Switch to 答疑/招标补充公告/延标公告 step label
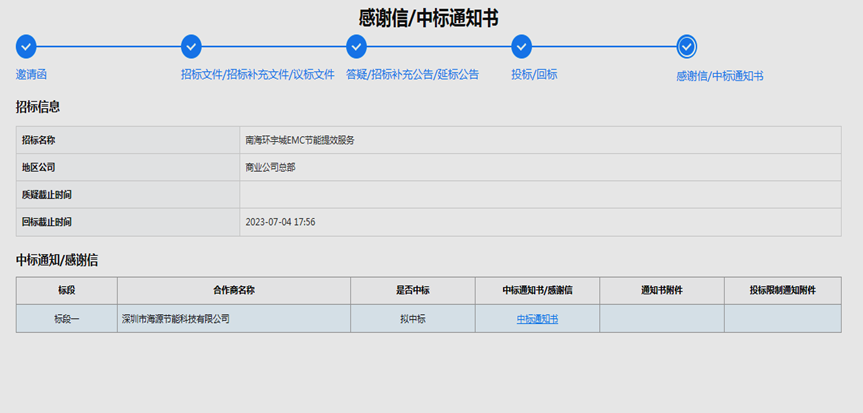The width and height of the screenshot is (863, 413). pyautogui.click(x=412, y=74)
